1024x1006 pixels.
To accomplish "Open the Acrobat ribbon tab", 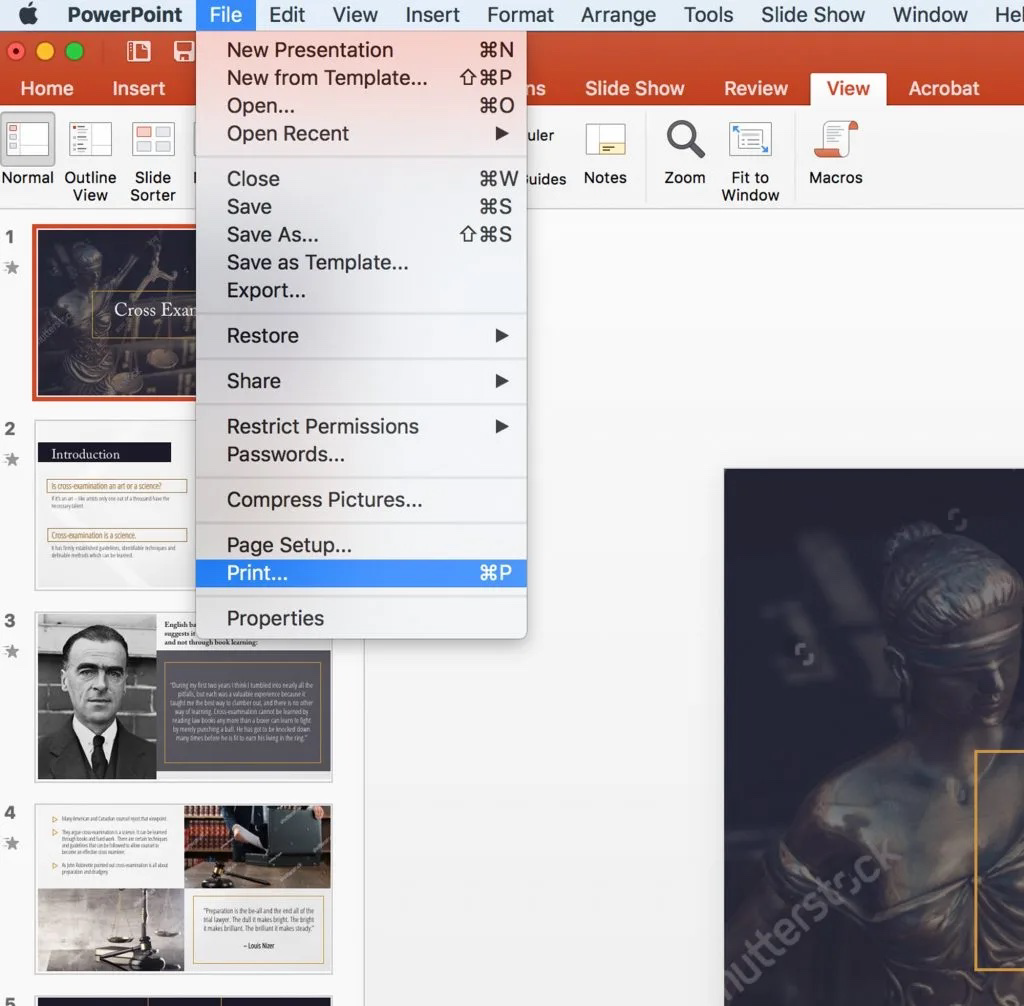I will click(943, 89).
